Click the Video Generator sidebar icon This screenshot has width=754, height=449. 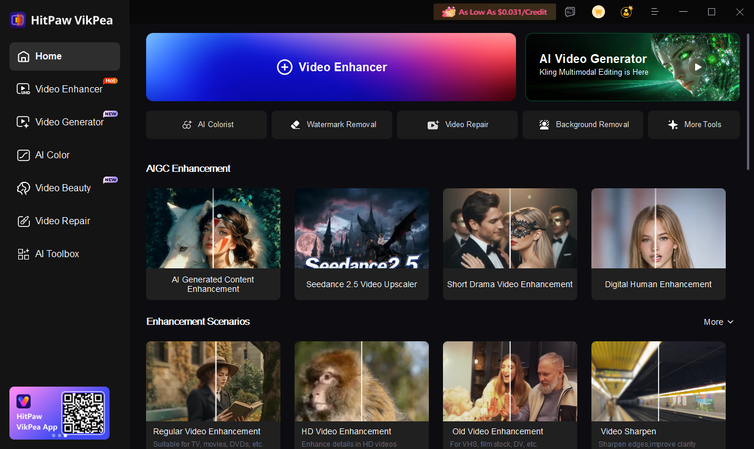pos(23,122)
